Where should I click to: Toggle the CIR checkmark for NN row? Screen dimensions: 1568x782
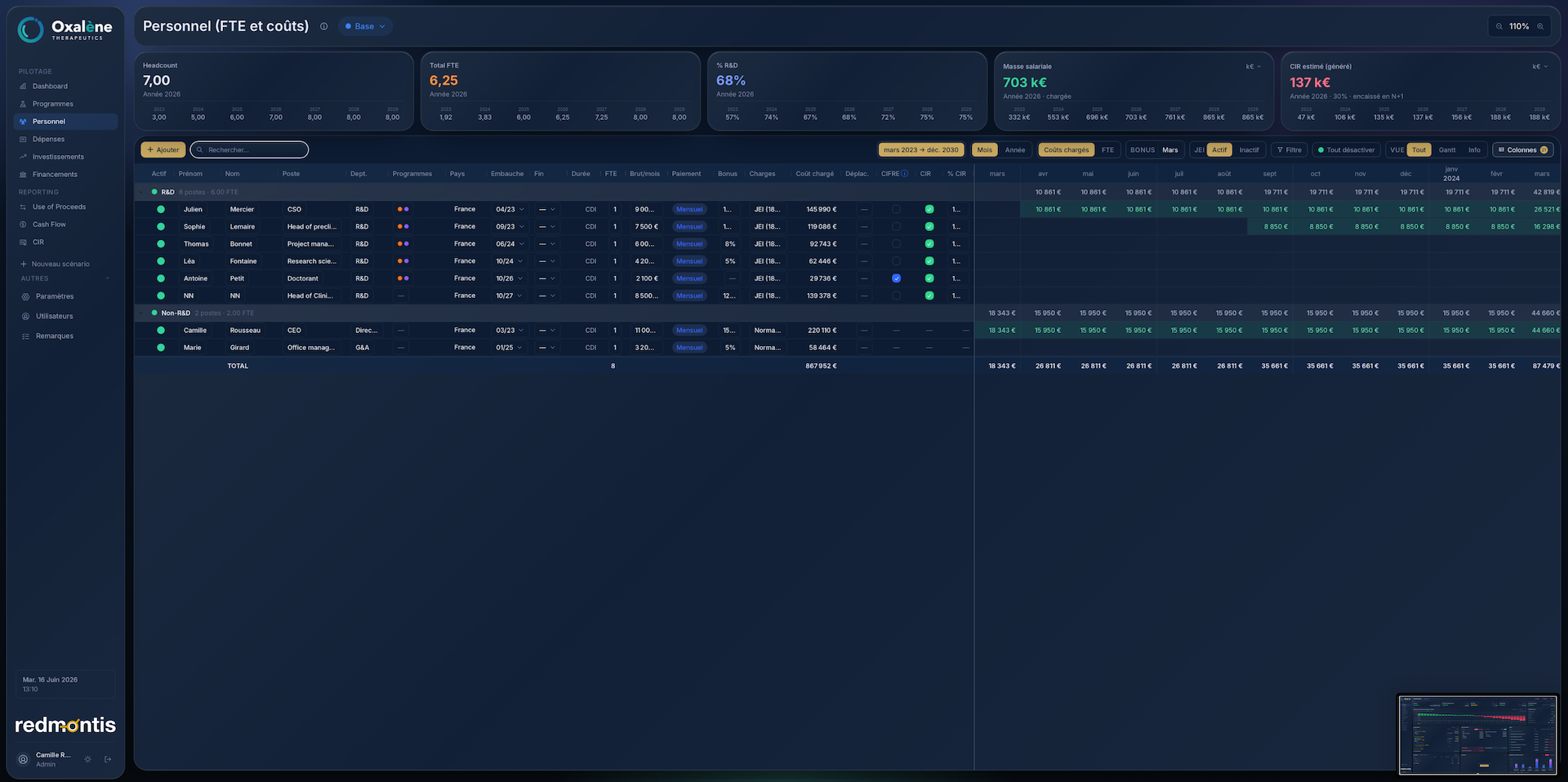pos(929,295)
